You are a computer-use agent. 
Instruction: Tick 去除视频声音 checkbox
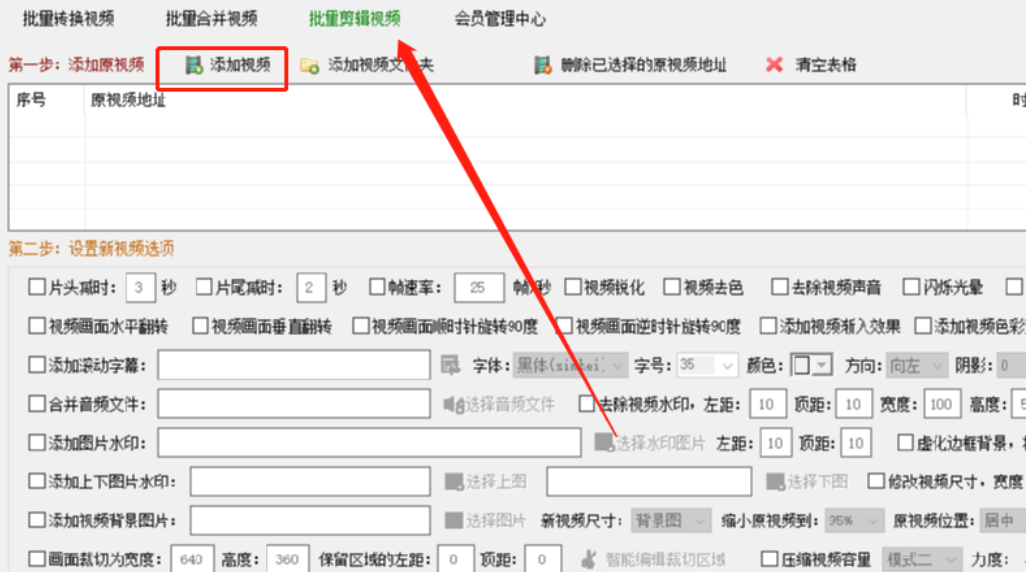pos(779,287)
